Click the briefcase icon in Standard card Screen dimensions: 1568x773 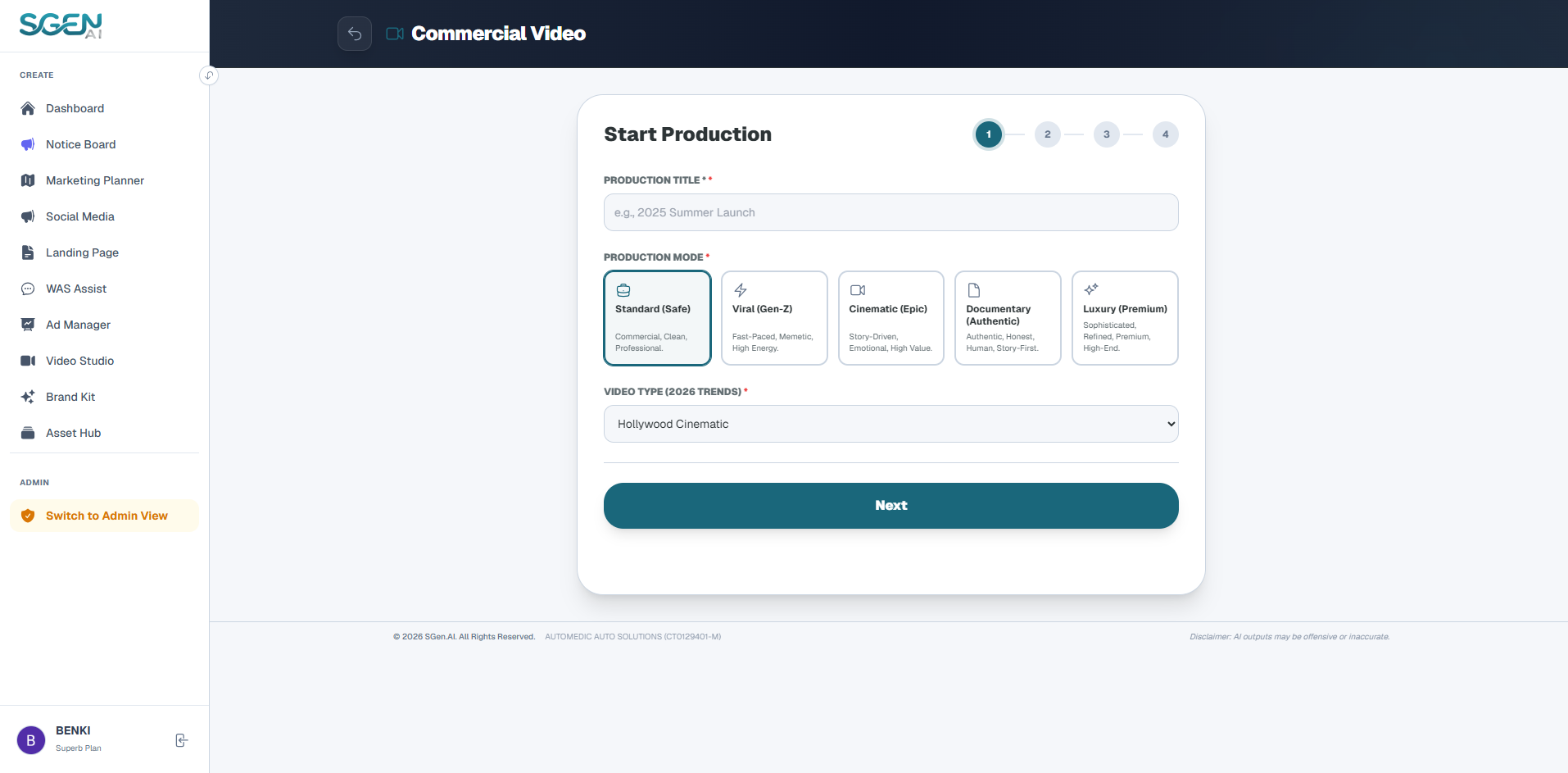tap(623, 290)
